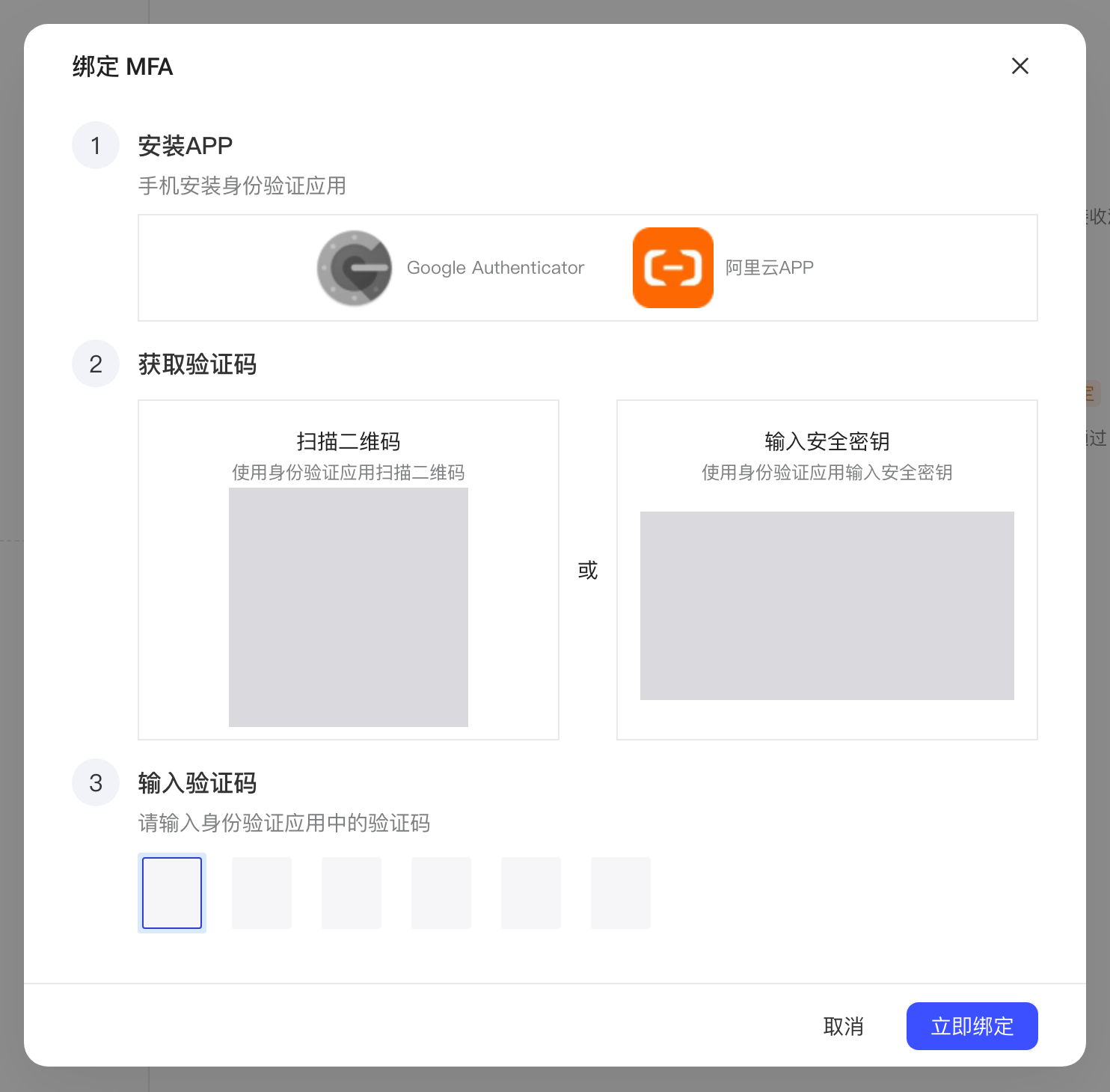Click the Google Authenticator app icon
Viewport: 1110px width, 1092px height.
click(355, 268)
